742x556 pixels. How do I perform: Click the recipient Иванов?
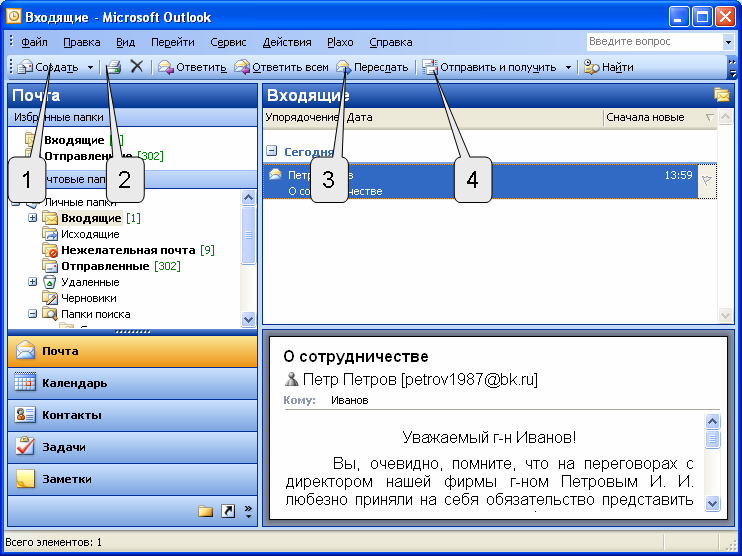coord(350,400)
